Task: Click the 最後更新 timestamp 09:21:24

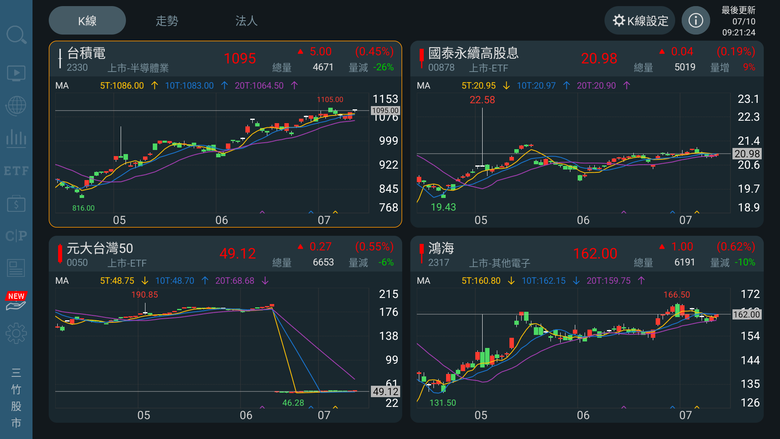Action: click(739, 33)
